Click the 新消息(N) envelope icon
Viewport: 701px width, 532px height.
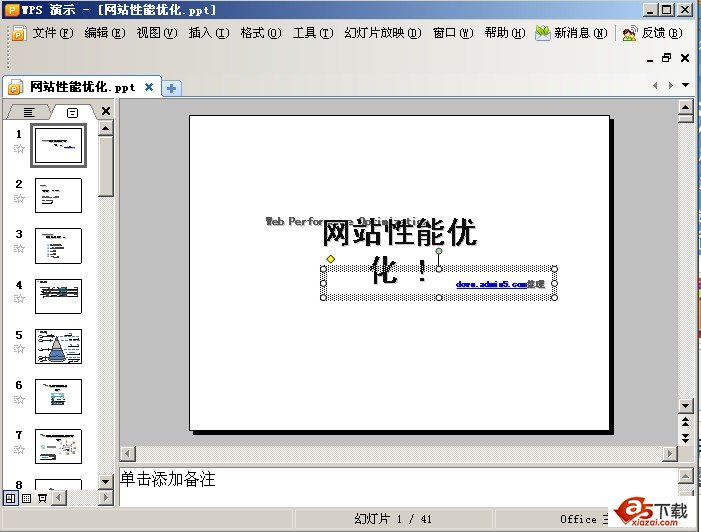pyautogui.click(x=542, y=33)
